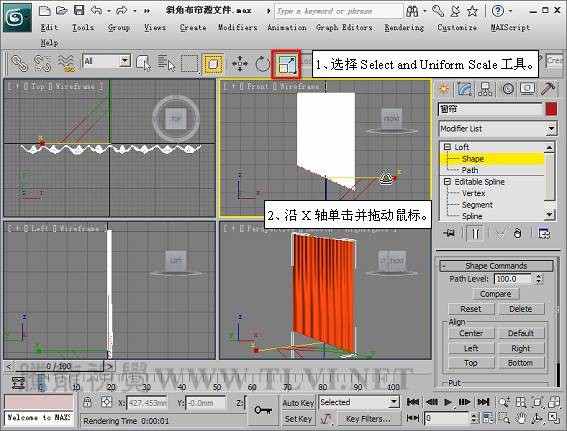Screen dimensions: 567x431
Task: Toggle Auto Key animation mode
Action: (x=298, y=403)
